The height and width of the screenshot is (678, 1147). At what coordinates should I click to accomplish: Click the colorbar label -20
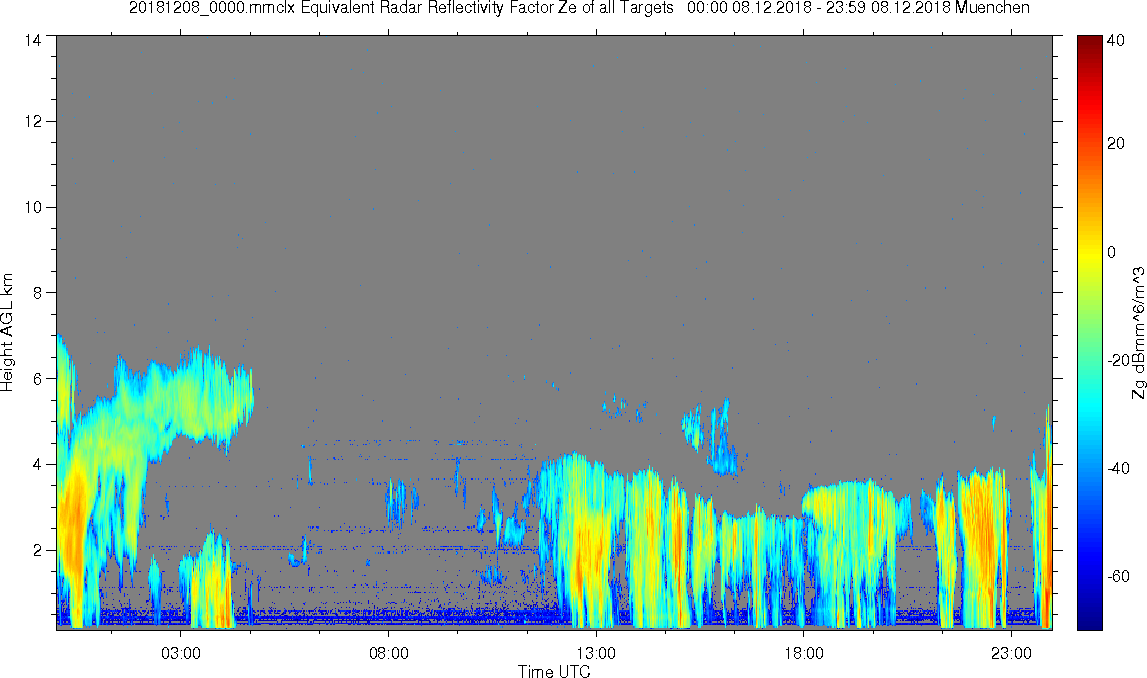tap(1118, 361)
